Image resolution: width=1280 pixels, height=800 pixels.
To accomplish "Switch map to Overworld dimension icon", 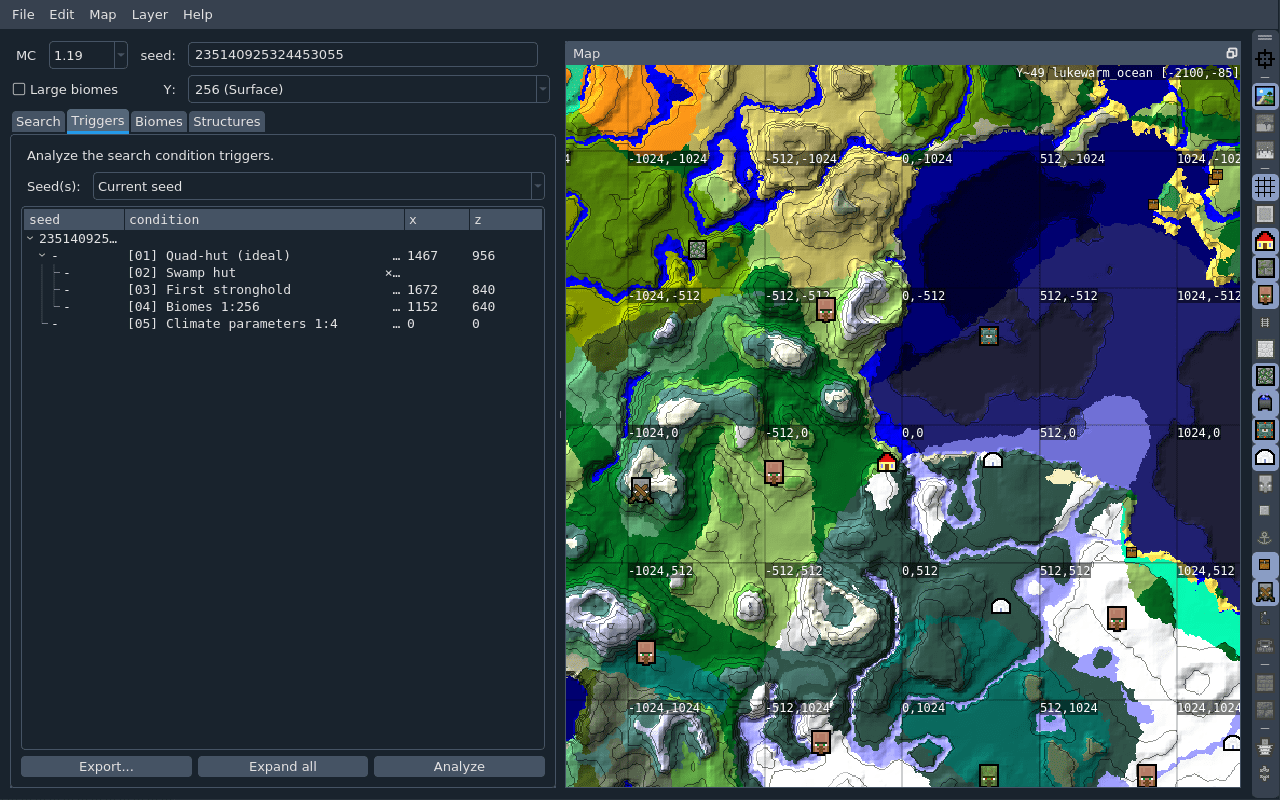I will tap(1264, 97).
